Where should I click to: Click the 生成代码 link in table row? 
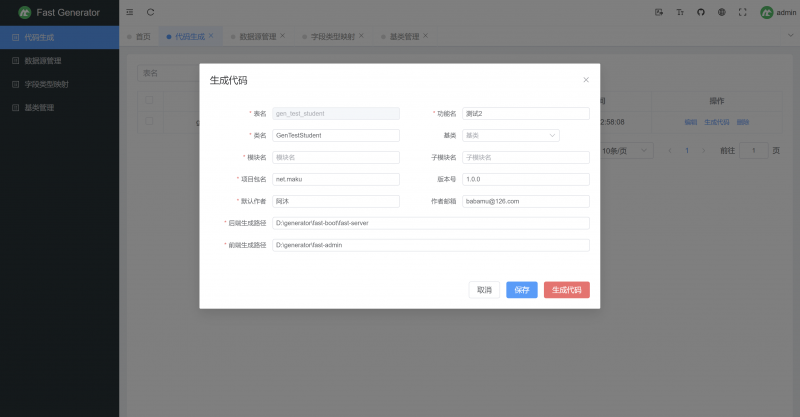pyautogui.click(x=716, y=122)
